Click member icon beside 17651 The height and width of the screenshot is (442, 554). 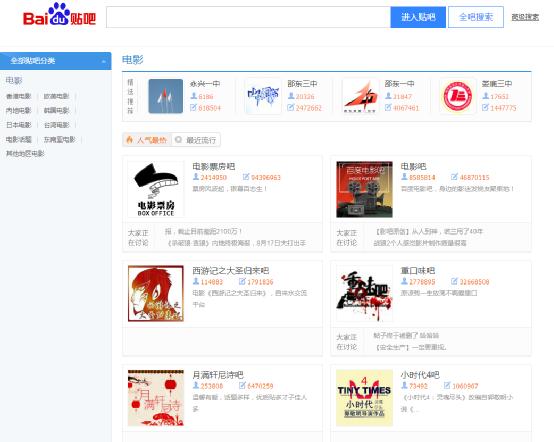pyautogui.click(x=486, y=96)
